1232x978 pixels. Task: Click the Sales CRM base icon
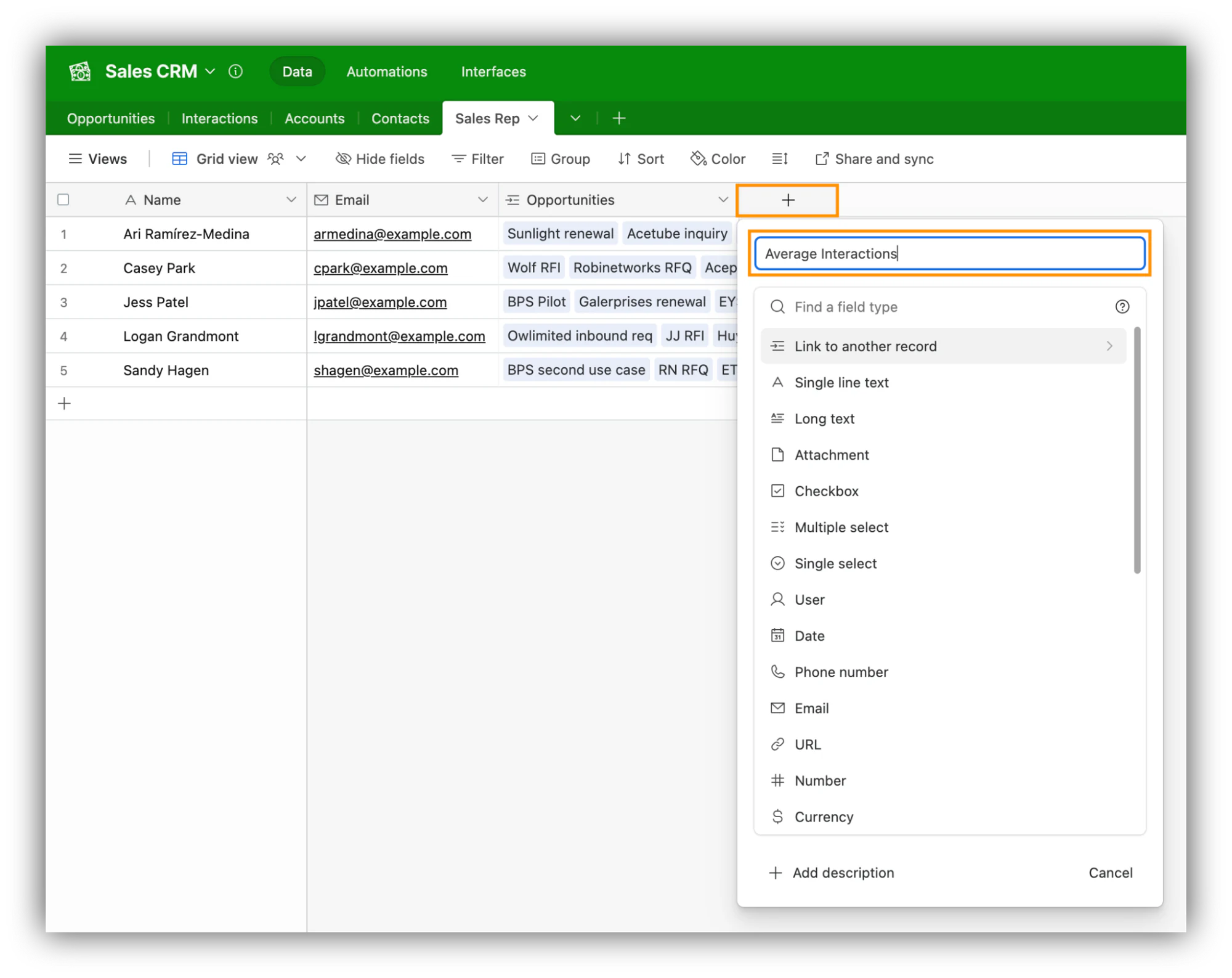[x=80, y=71]
